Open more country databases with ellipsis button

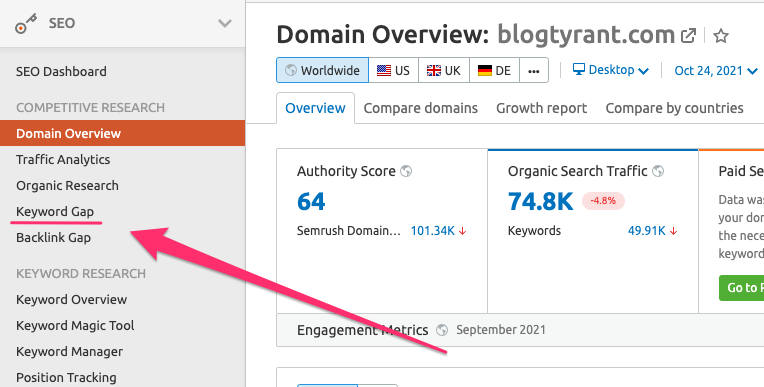click(534, 70)
